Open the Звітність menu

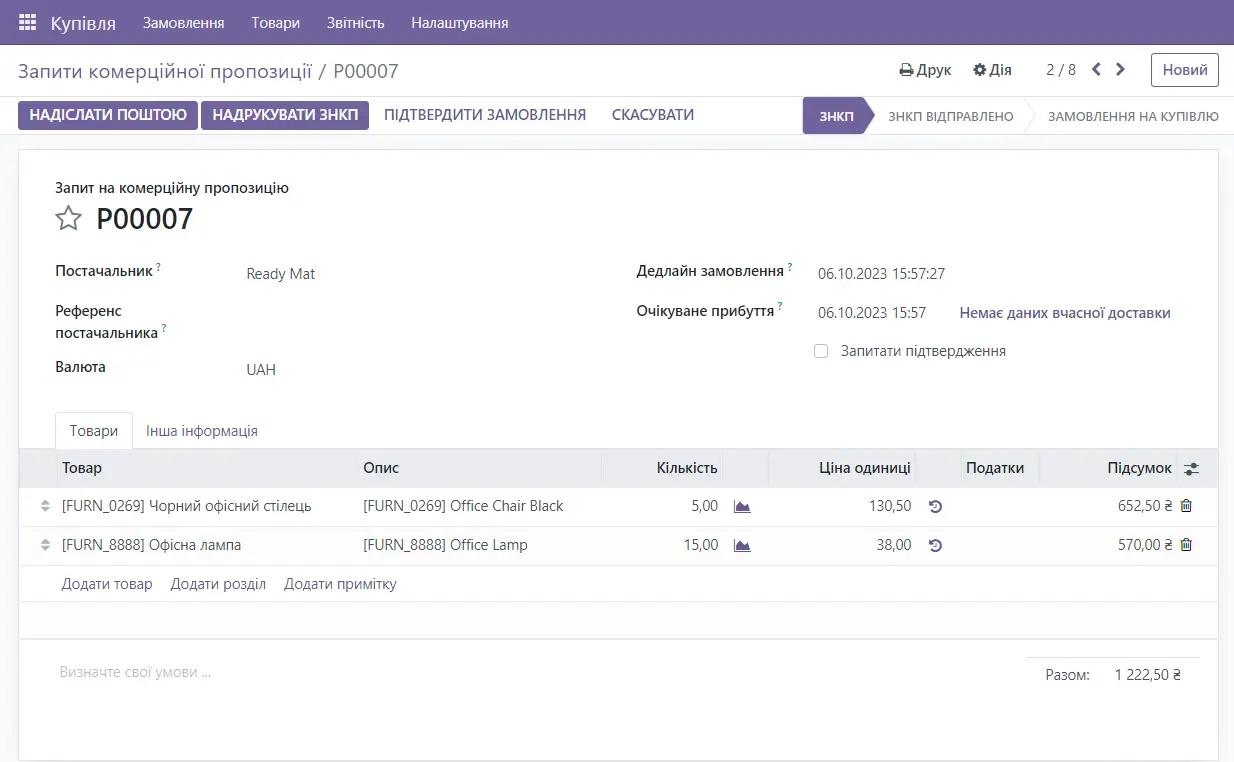(x=355, y=22)
